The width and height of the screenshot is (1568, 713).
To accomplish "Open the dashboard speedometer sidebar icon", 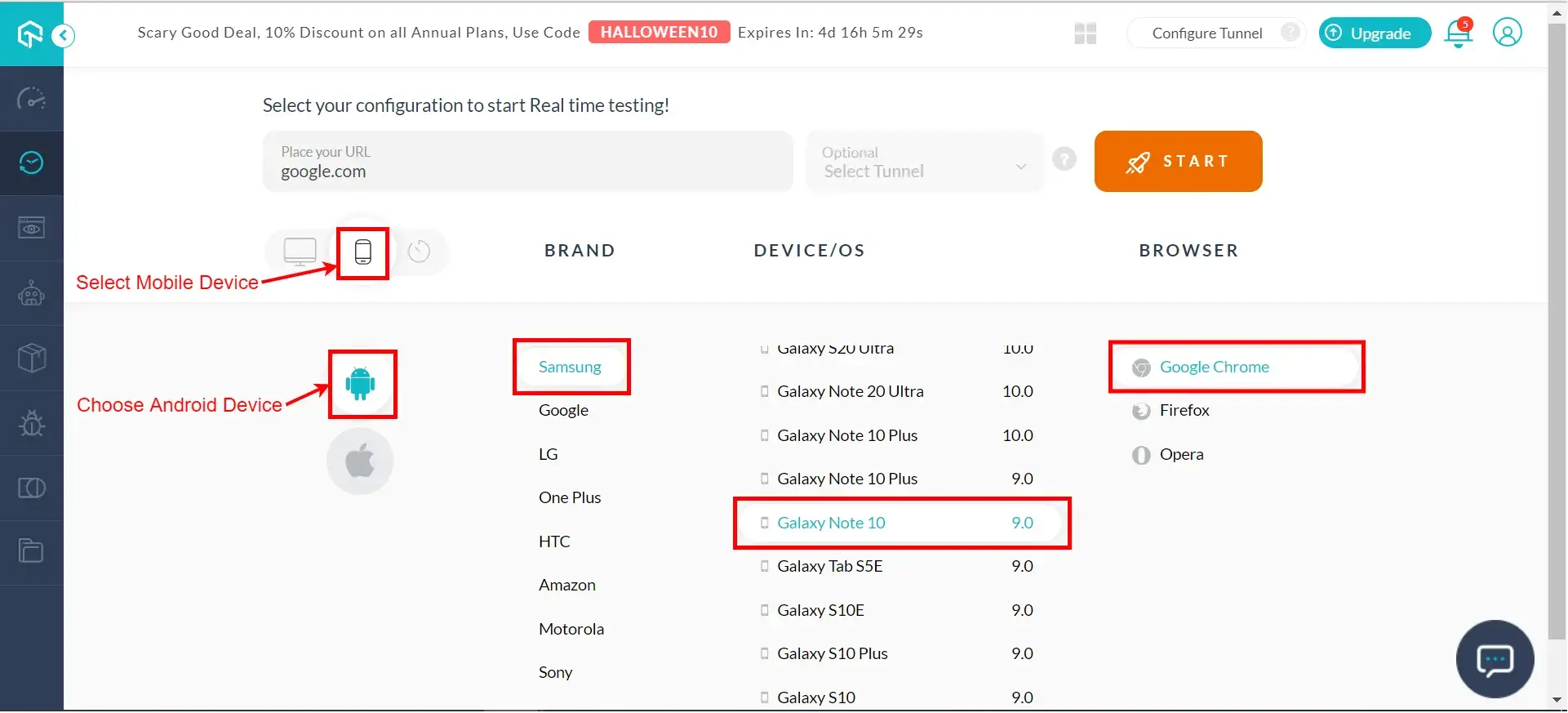I will (x=31, y=99).
